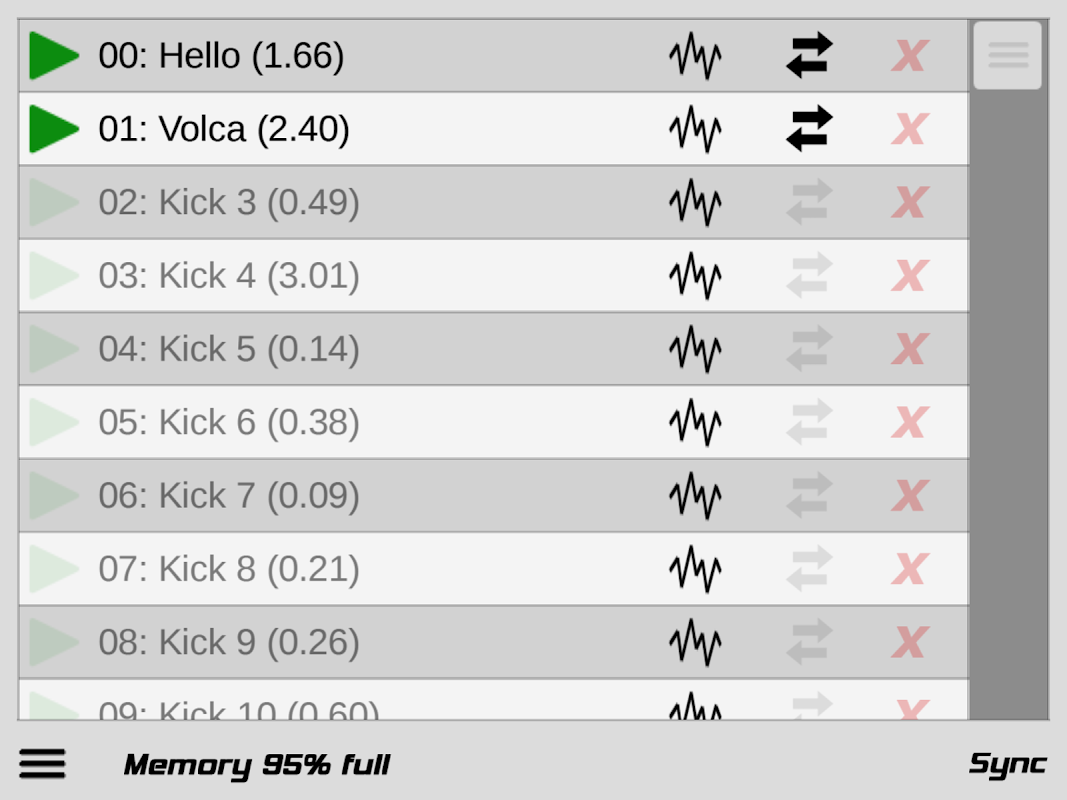Delete sample 04: Kick 5
The image size is (1067, 800).
[910, 349]
